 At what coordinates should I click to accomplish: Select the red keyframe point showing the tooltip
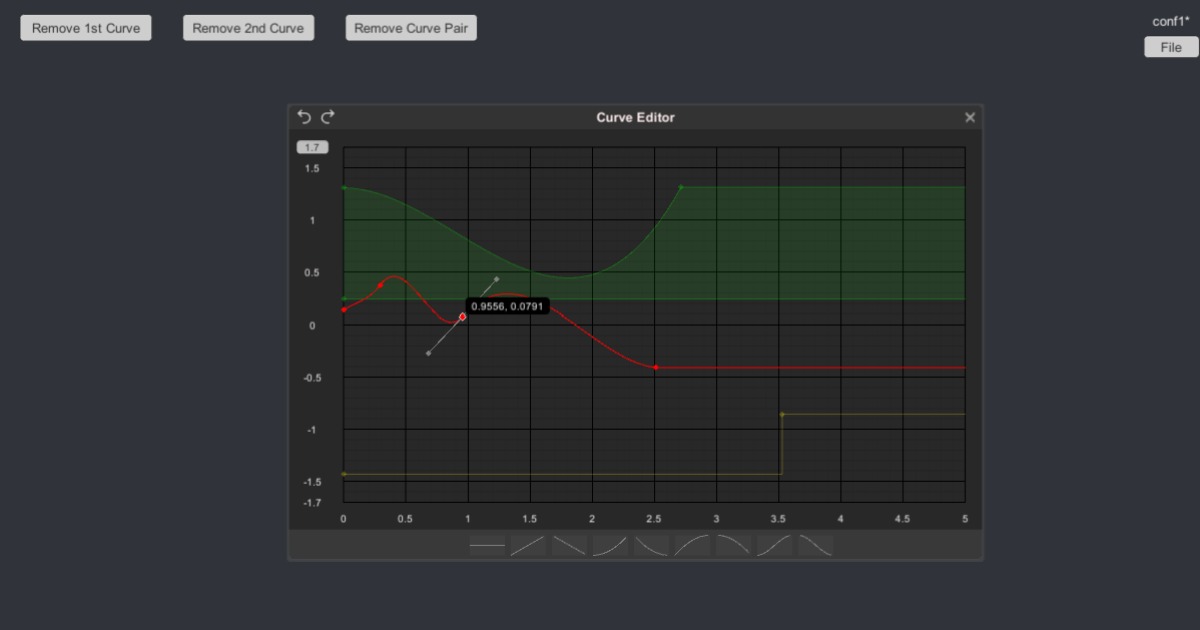pos(461,316)
